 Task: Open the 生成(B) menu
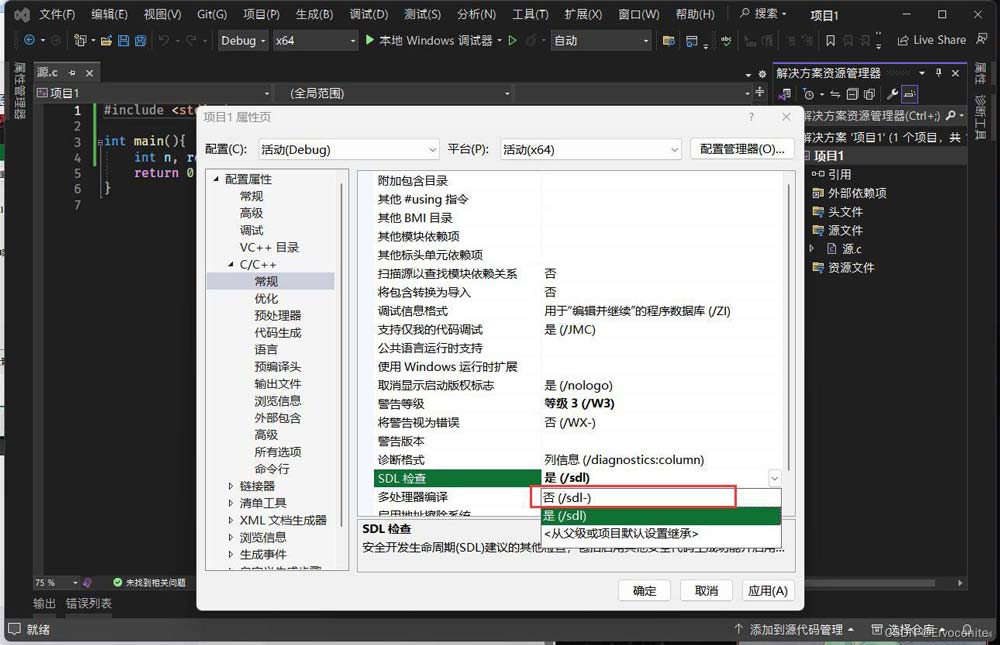coord(314,14)
